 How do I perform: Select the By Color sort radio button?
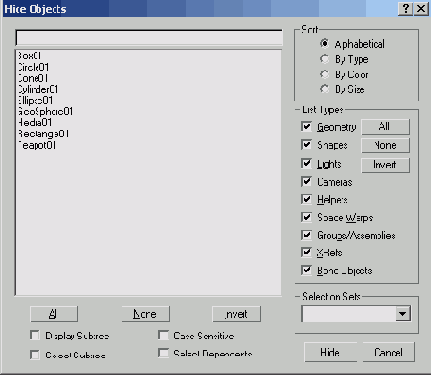pyautogui.click(x=324, y=74)
